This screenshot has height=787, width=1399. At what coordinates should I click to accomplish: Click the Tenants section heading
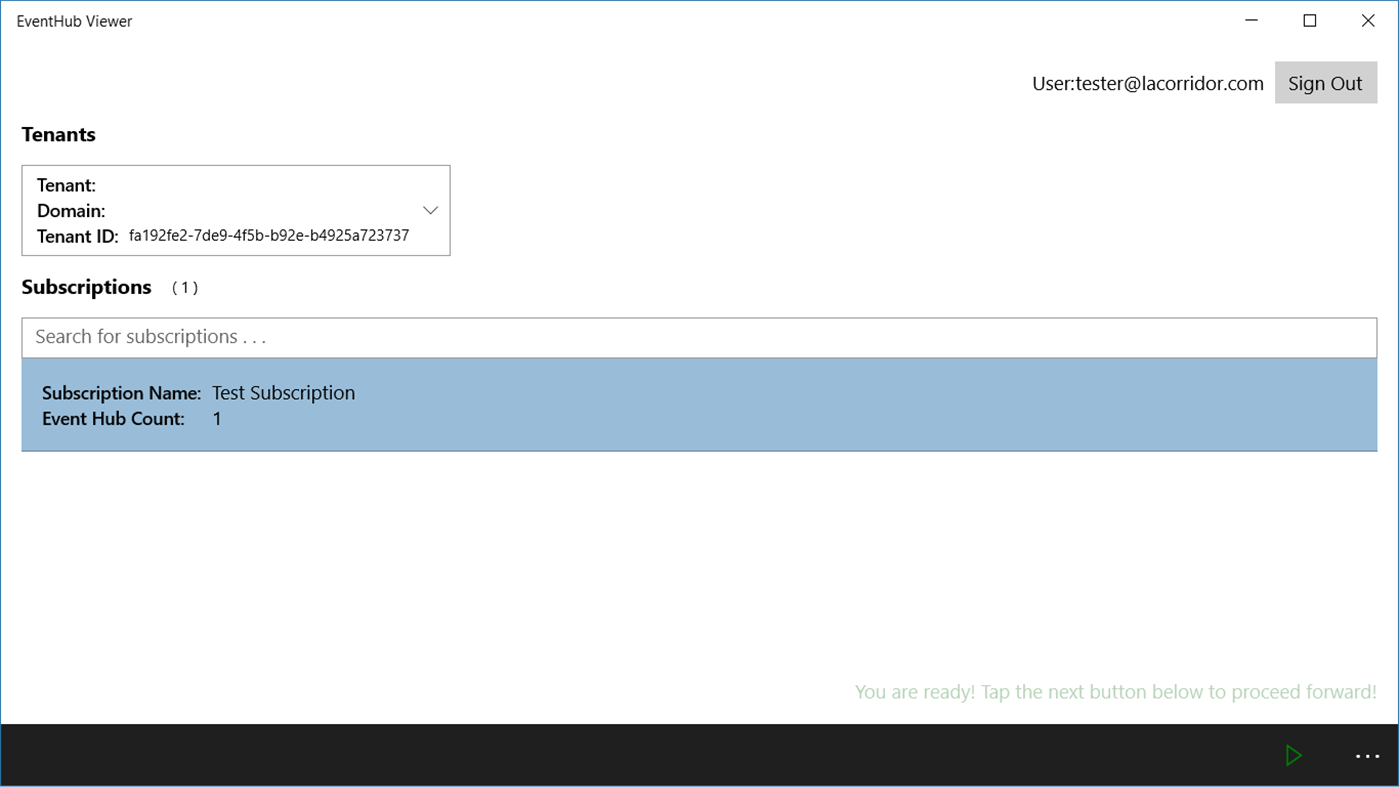[x=57, y=134]
